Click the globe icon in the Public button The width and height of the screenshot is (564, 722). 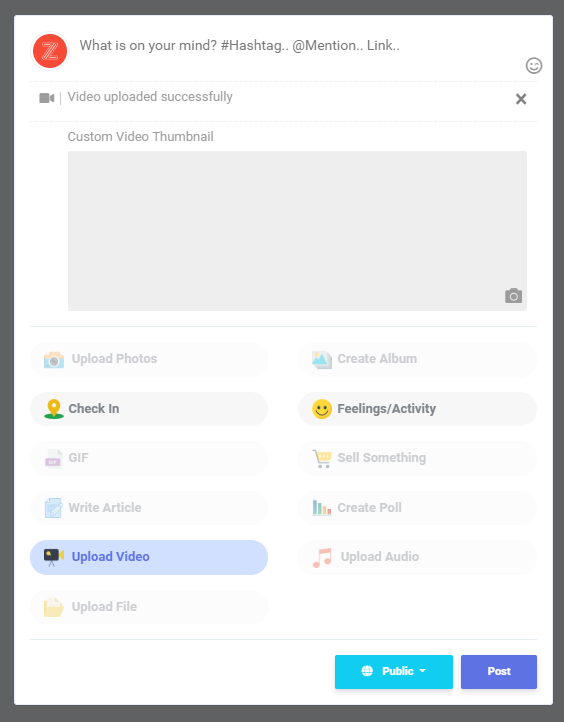367,671
